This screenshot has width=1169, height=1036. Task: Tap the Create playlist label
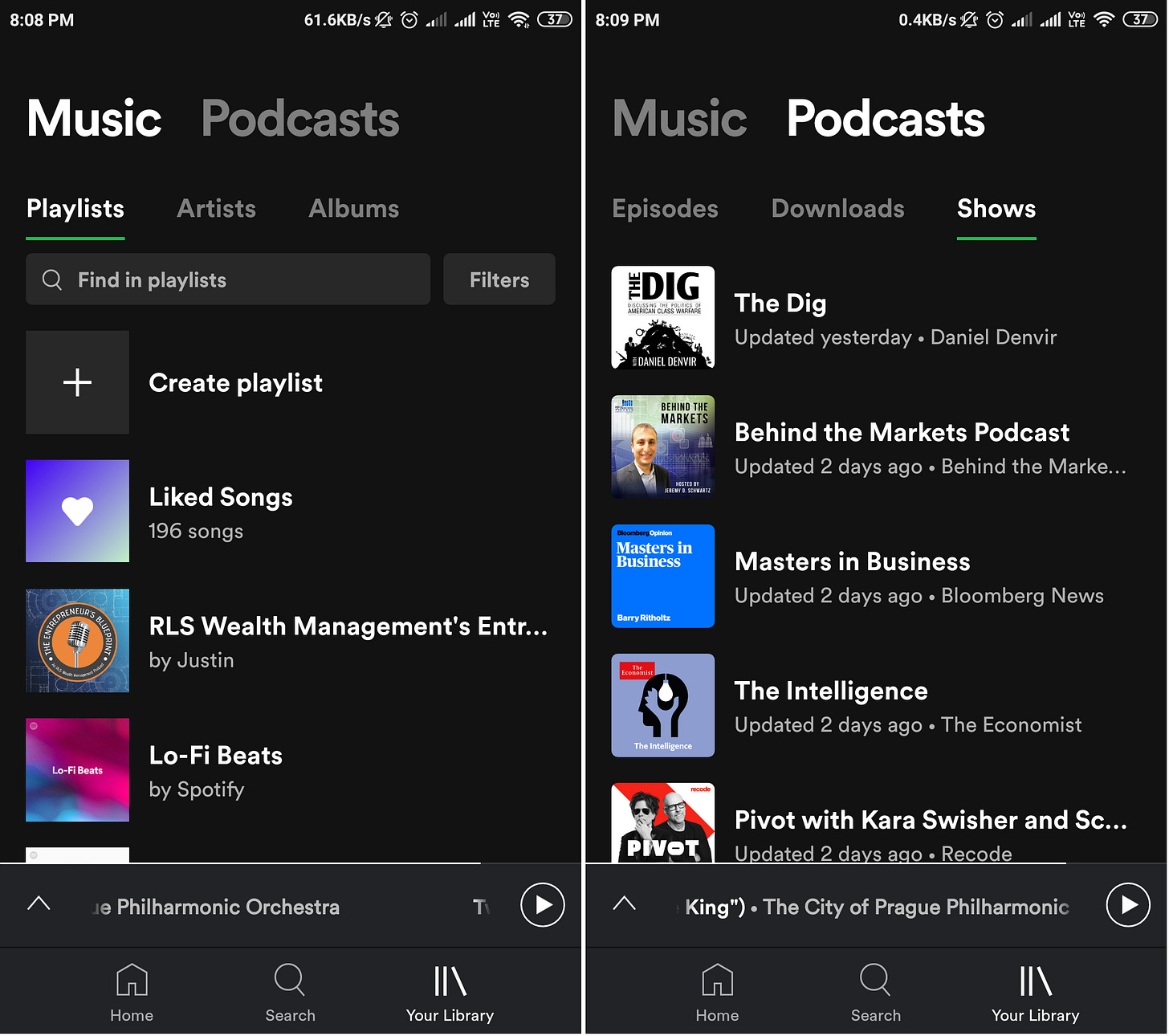pos(236,383)
